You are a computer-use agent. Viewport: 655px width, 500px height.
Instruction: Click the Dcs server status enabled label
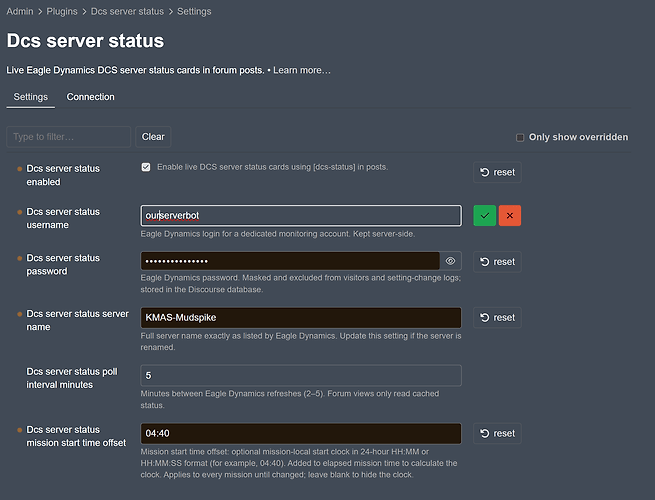coord(63,175)
